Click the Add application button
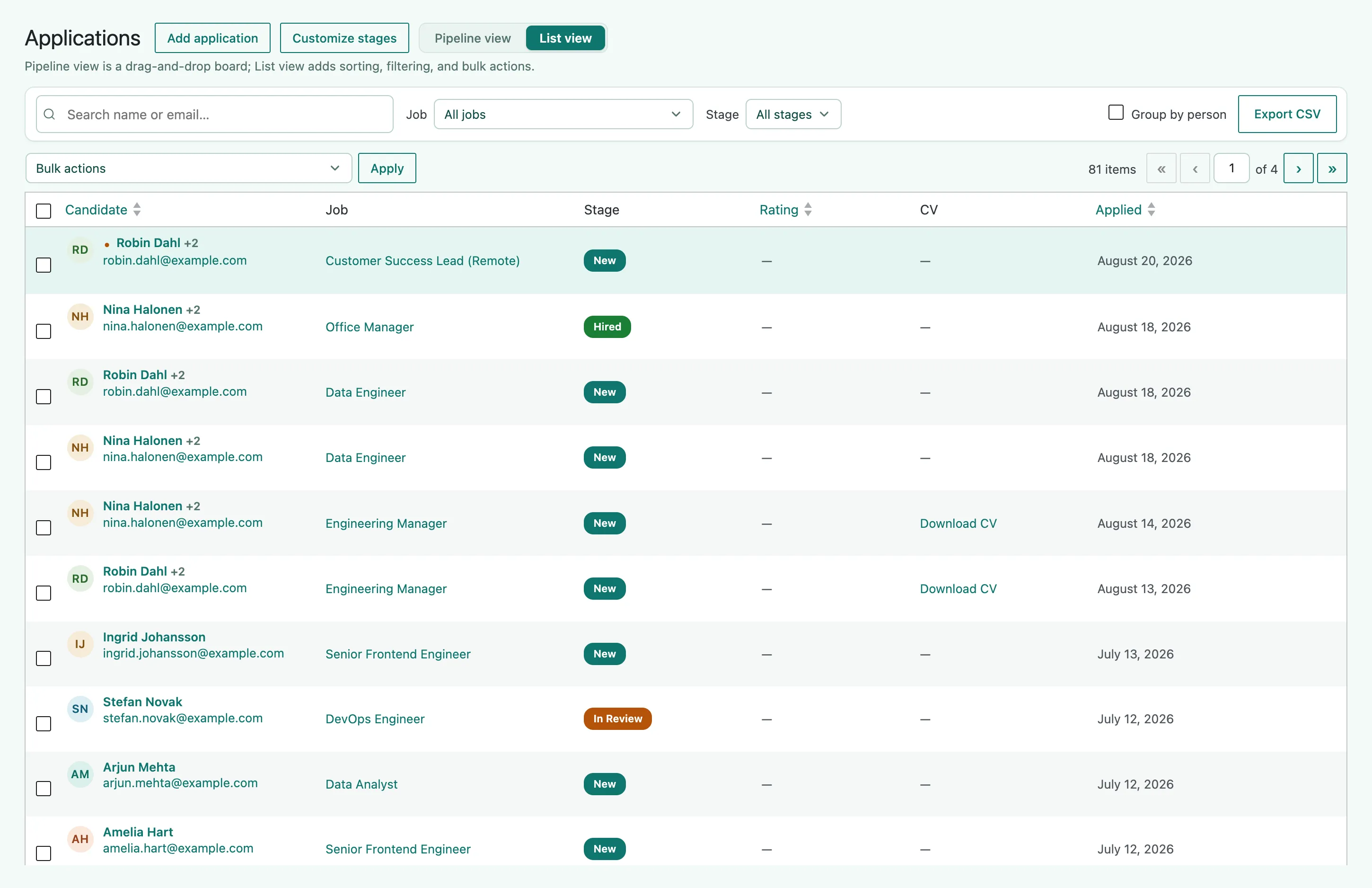The width and height of the screenshot is (1372, 888). coord(212,38)
